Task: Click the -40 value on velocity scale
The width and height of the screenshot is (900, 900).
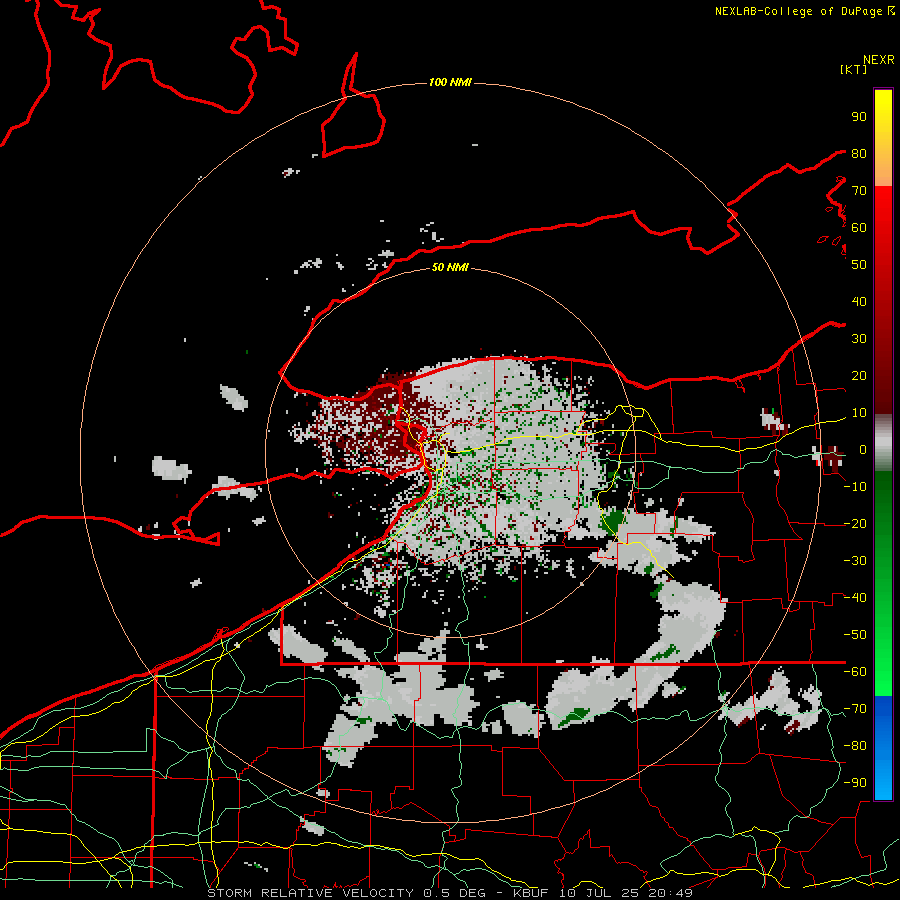Action: point(855,598)
